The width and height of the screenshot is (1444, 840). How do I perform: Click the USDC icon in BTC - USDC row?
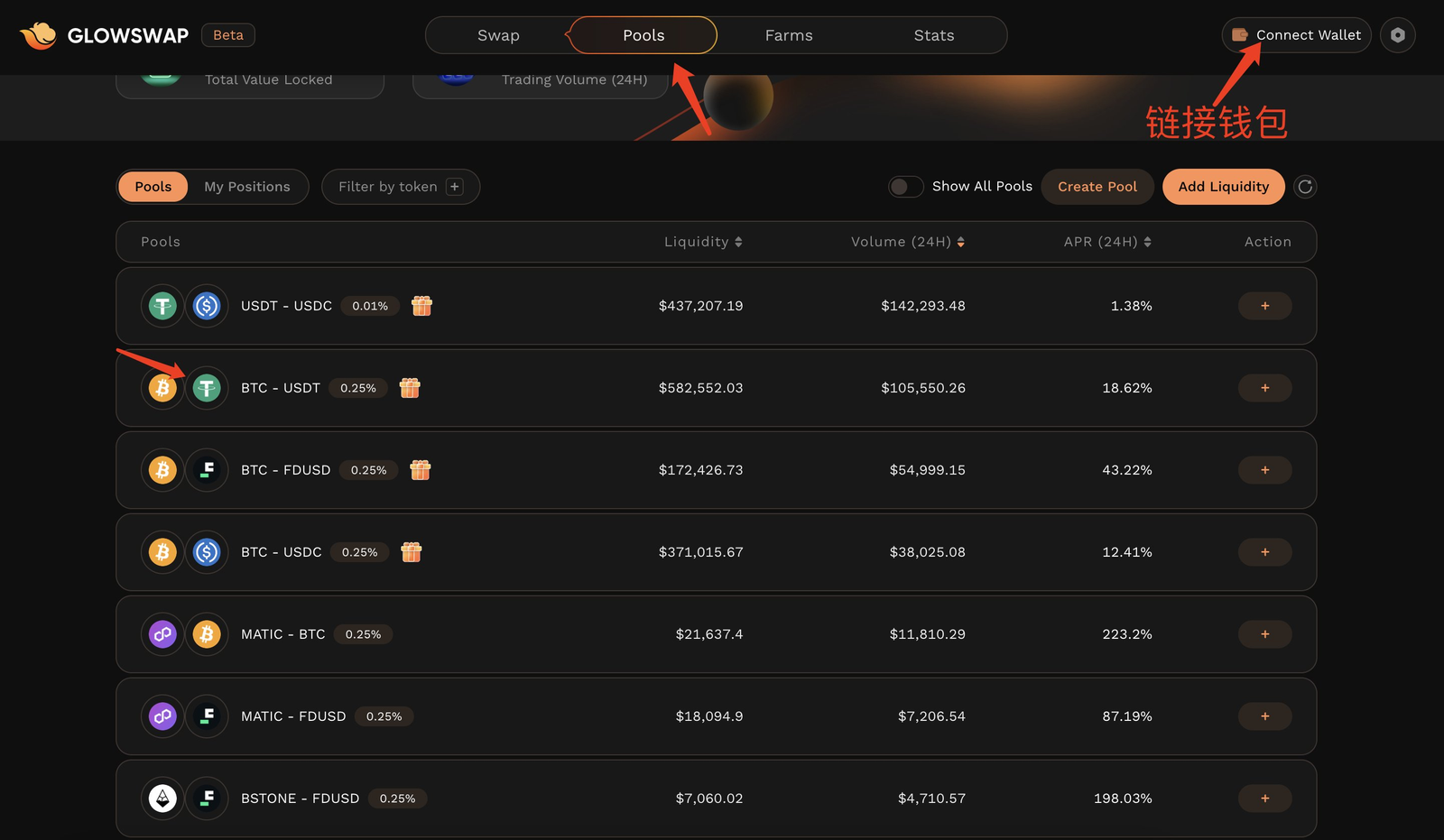click(x=207, y=552)
